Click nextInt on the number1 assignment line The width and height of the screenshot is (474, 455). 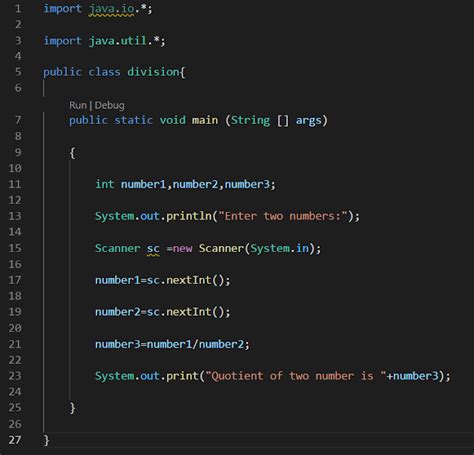pos(189,280)
